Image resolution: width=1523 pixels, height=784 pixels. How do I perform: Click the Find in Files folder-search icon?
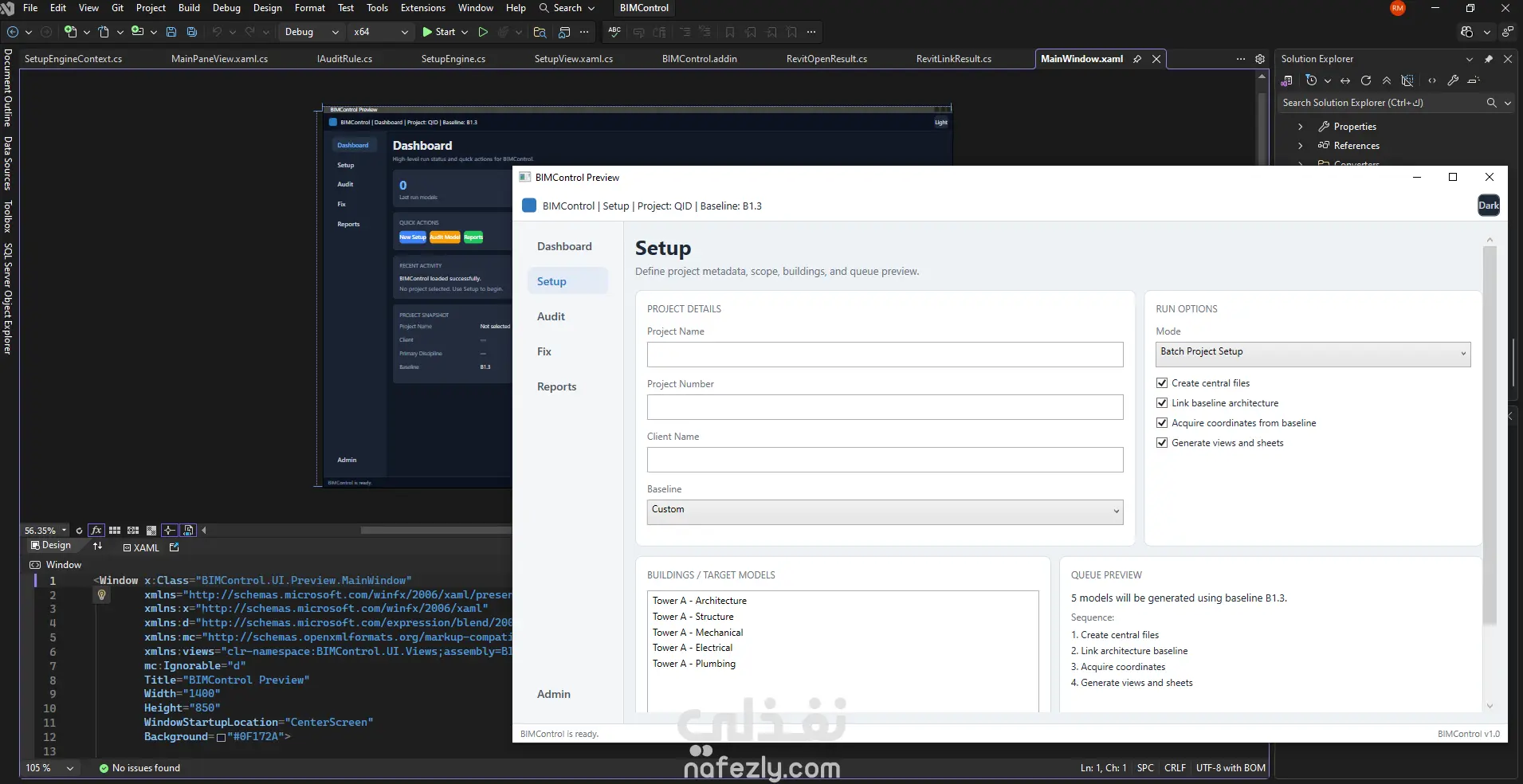tap(540, 32)
